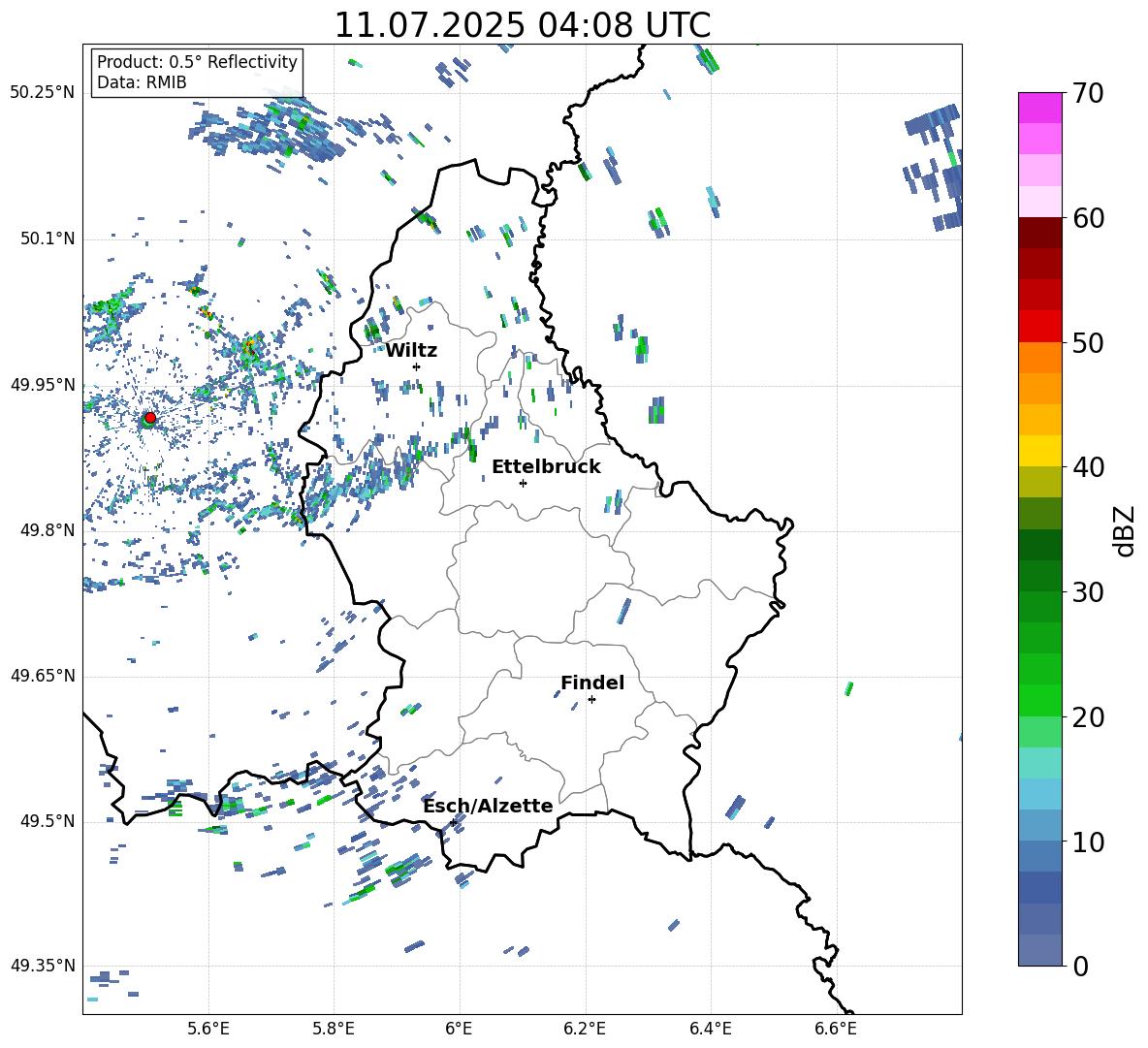Viewport: 1148px width, 1048px height.
Task: Click the 40 tick on colorbar
Action: coord(1088,467)
